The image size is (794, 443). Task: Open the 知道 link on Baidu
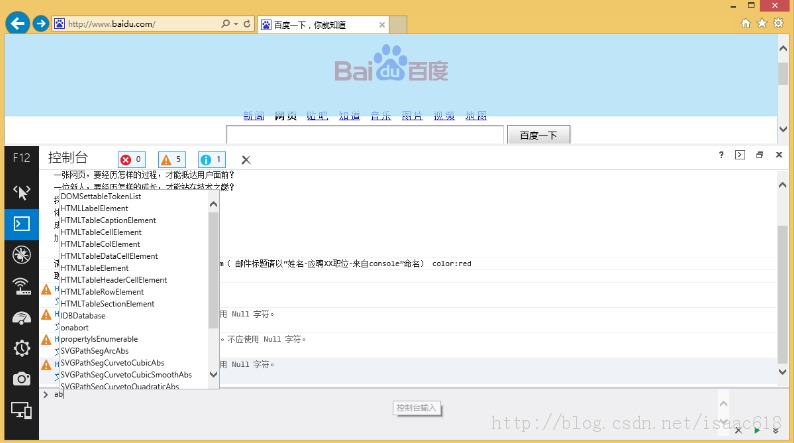coord(349,116)
